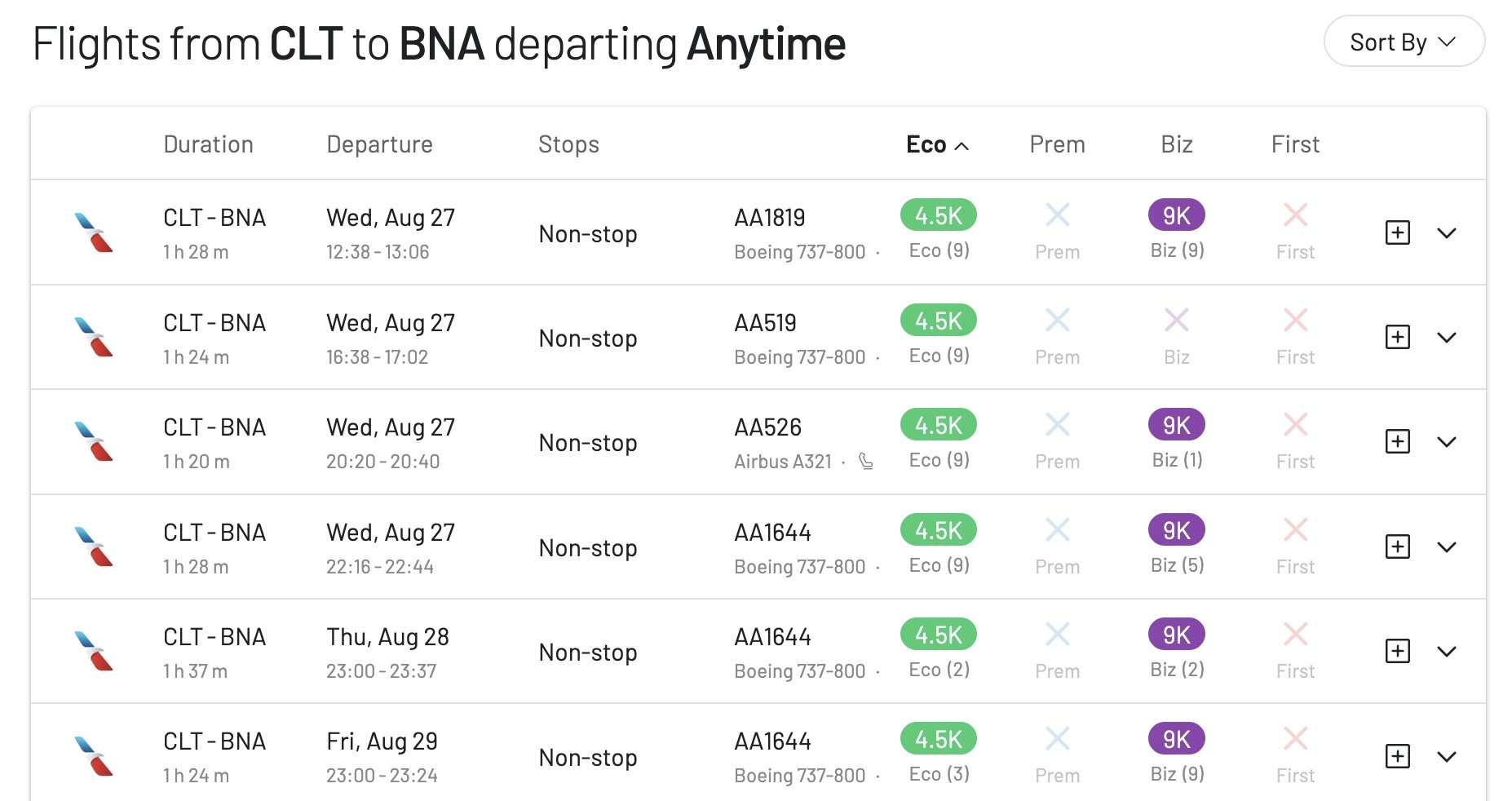Expand details for flight AA1819
Image resolution: width=1512 pixels, height=801 pixels.
click(1447, 233)
